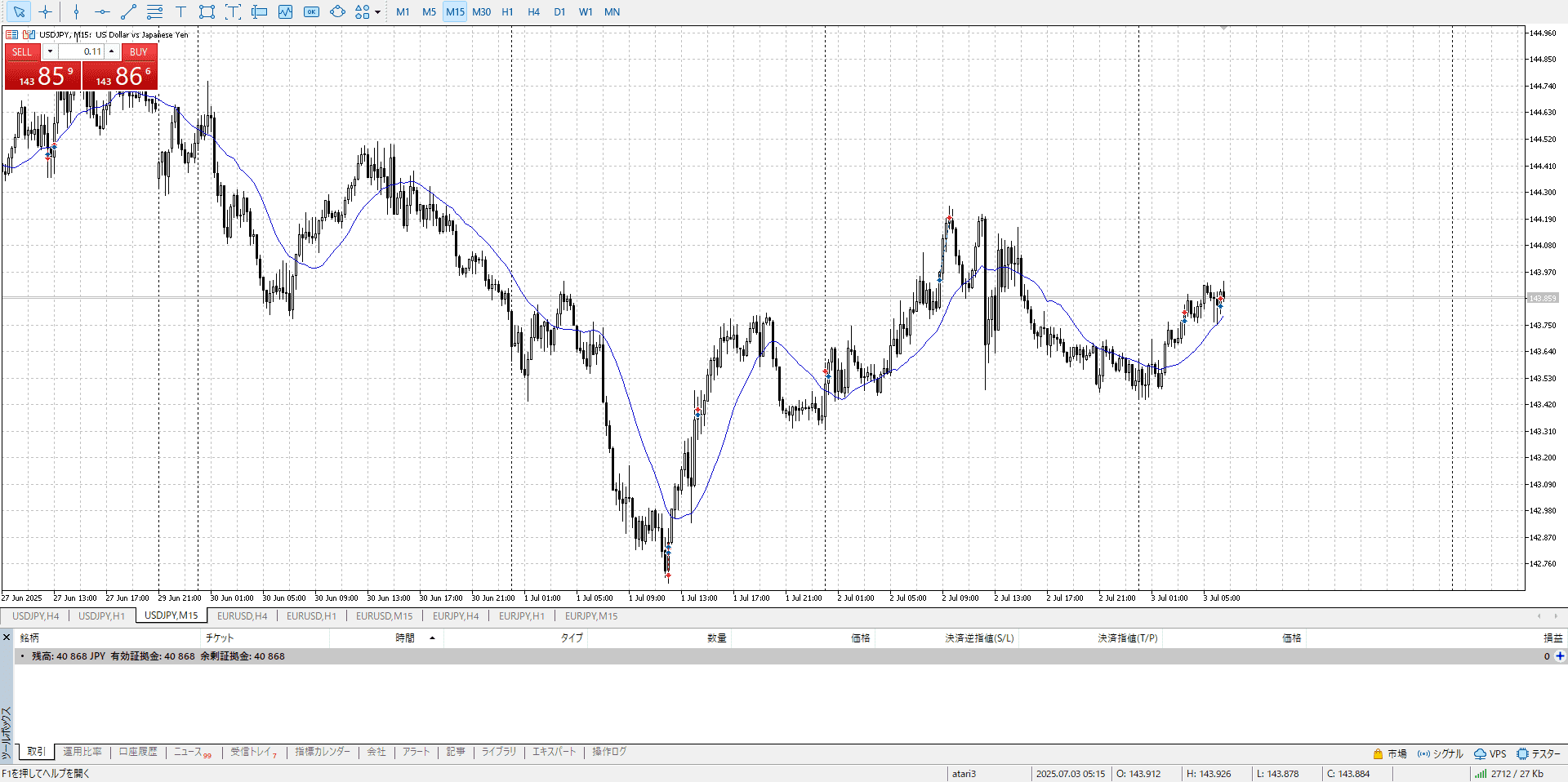Decrease lot volume with down arrow
The width and height of the screenshot is (1568, 782).
(50, 51)
